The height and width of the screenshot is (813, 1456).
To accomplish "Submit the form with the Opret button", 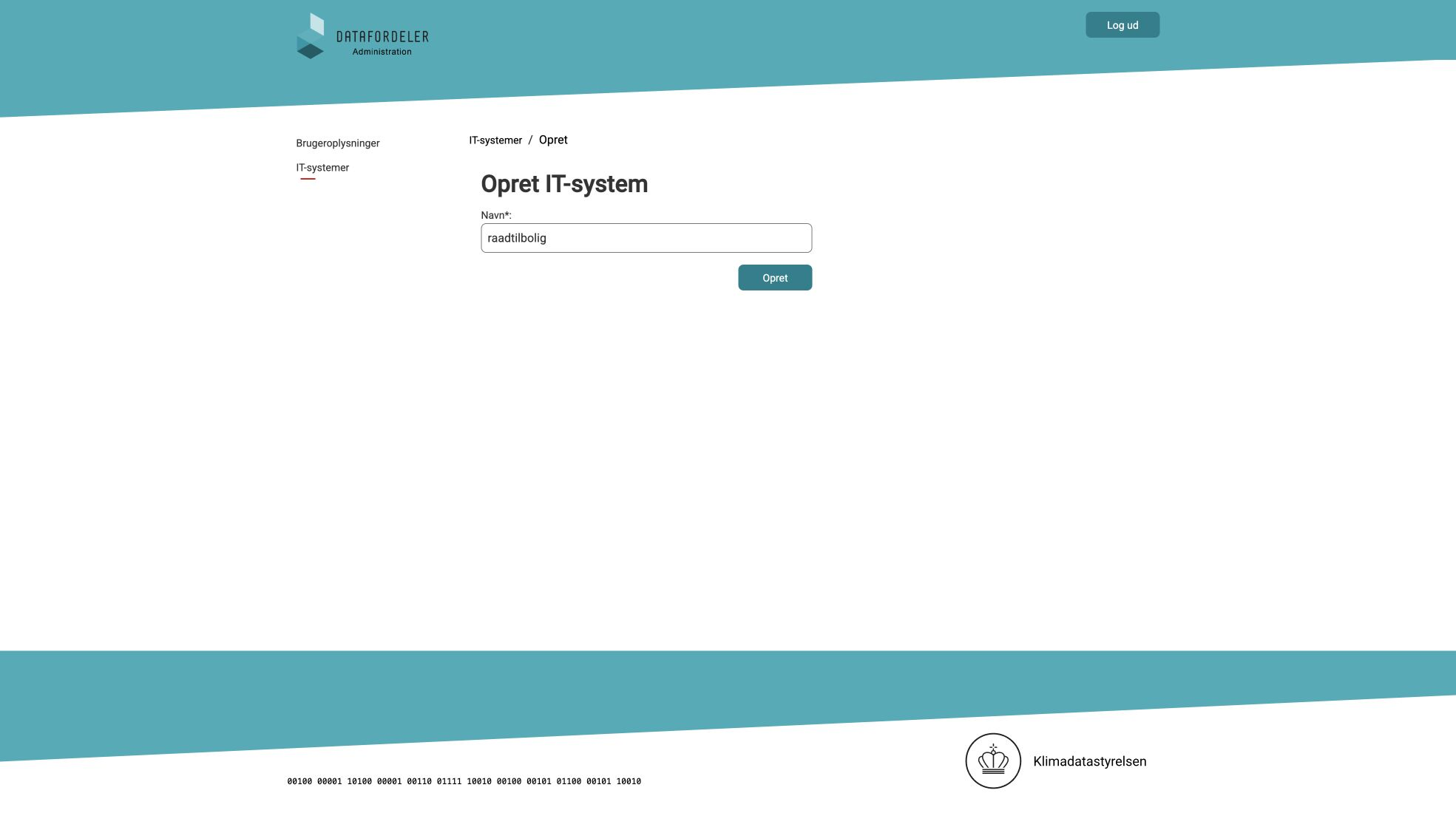I will 775,278.
